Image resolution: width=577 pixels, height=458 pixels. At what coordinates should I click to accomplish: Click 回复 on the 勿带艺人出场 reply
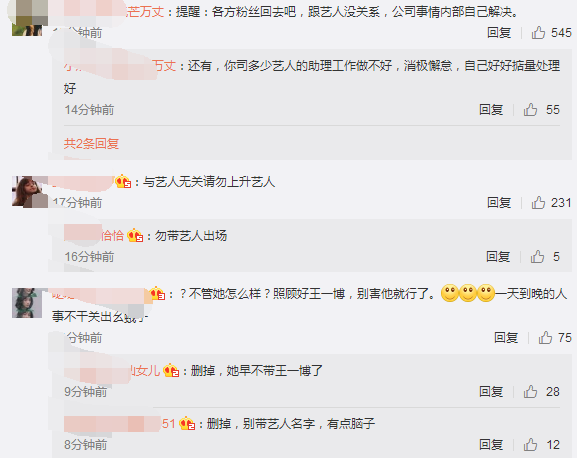[x=498, y=257]
